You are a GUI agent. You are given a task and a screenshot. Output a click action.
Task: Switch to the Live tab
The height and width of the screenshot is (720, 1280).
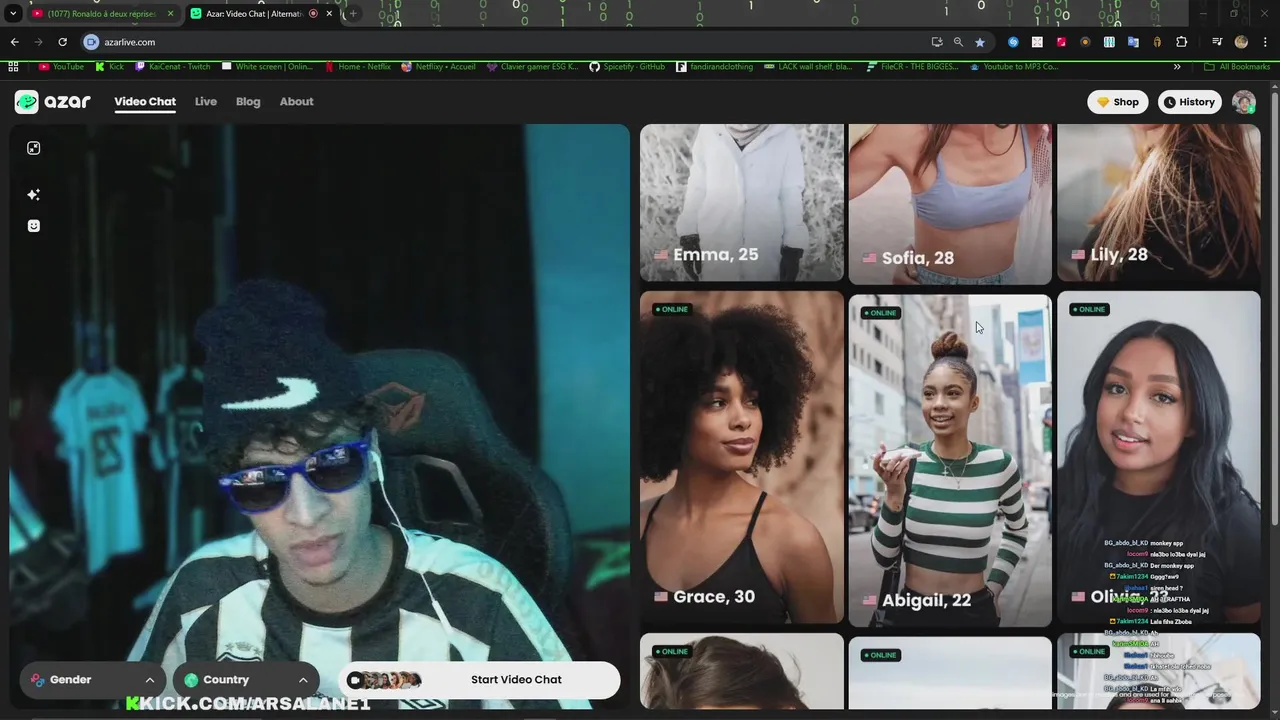(206, 102)
